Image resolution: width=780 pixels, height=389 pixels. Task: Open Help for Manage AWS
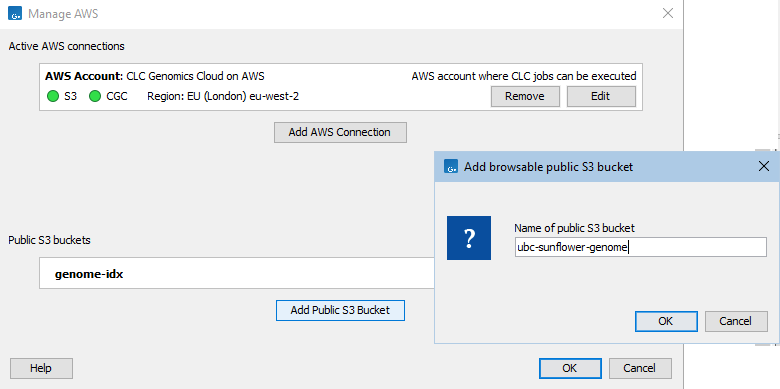pos(41,369)
